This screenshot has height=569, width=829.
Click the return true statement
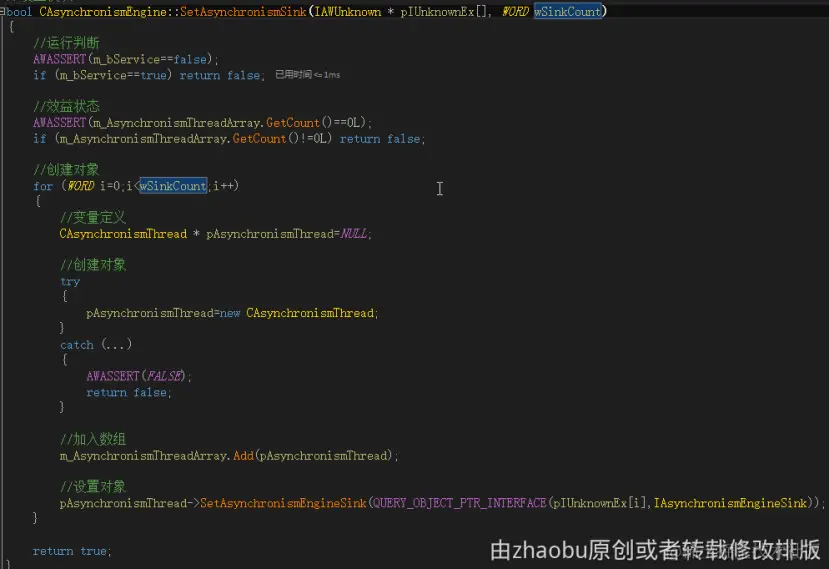click(72, 551)
